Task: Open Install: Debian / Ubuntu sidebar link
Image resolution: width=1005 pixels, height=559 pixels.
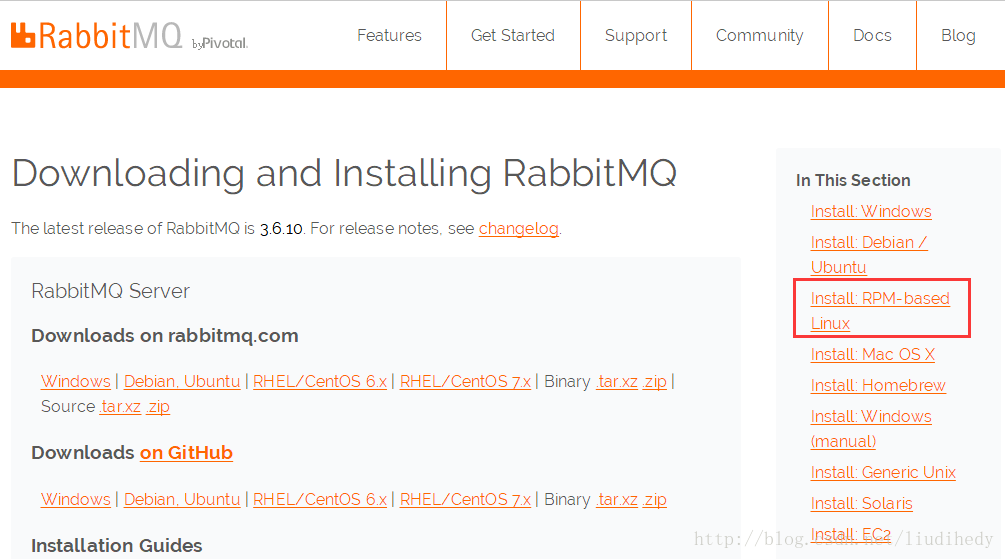Action: [x=868, y=254]
